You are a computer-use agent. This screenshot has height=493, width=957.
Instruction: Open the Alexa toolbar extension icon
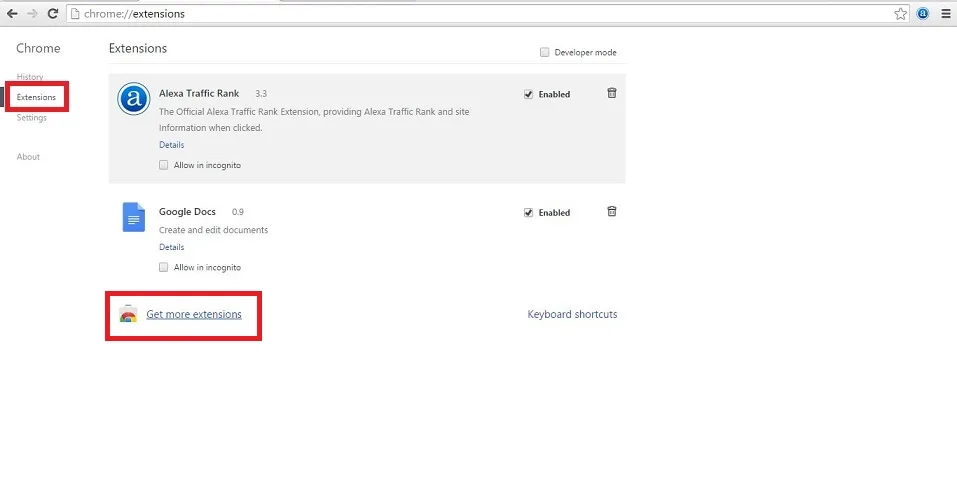(x=923, y=13)
